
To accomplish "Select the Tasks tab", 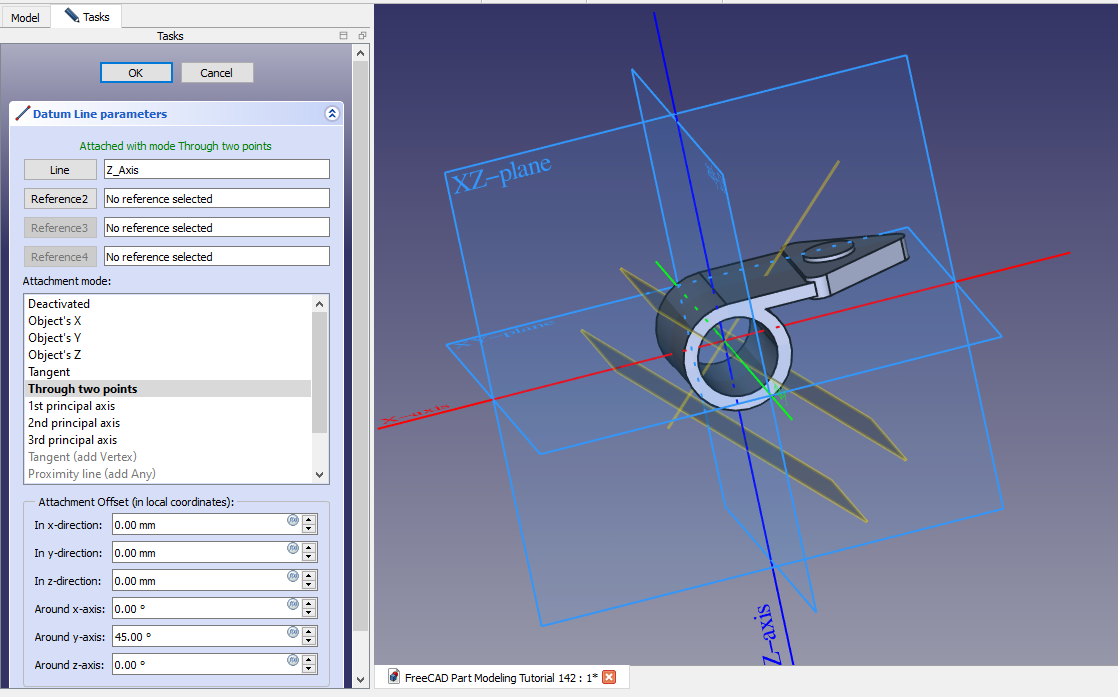I will 87,16.
